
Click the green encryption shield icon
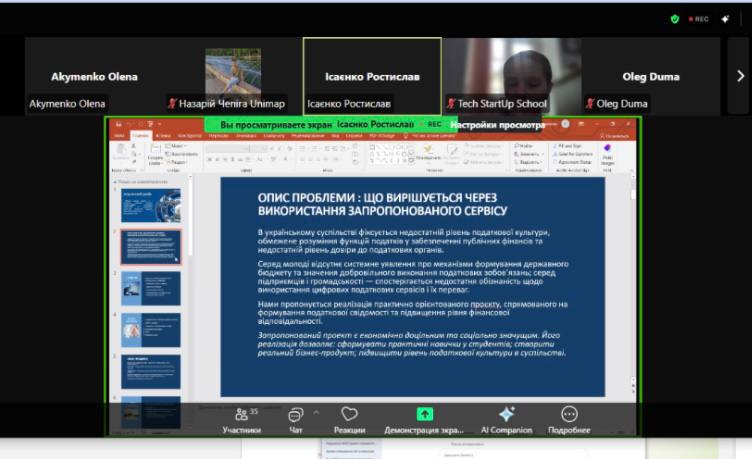point(675,18)
